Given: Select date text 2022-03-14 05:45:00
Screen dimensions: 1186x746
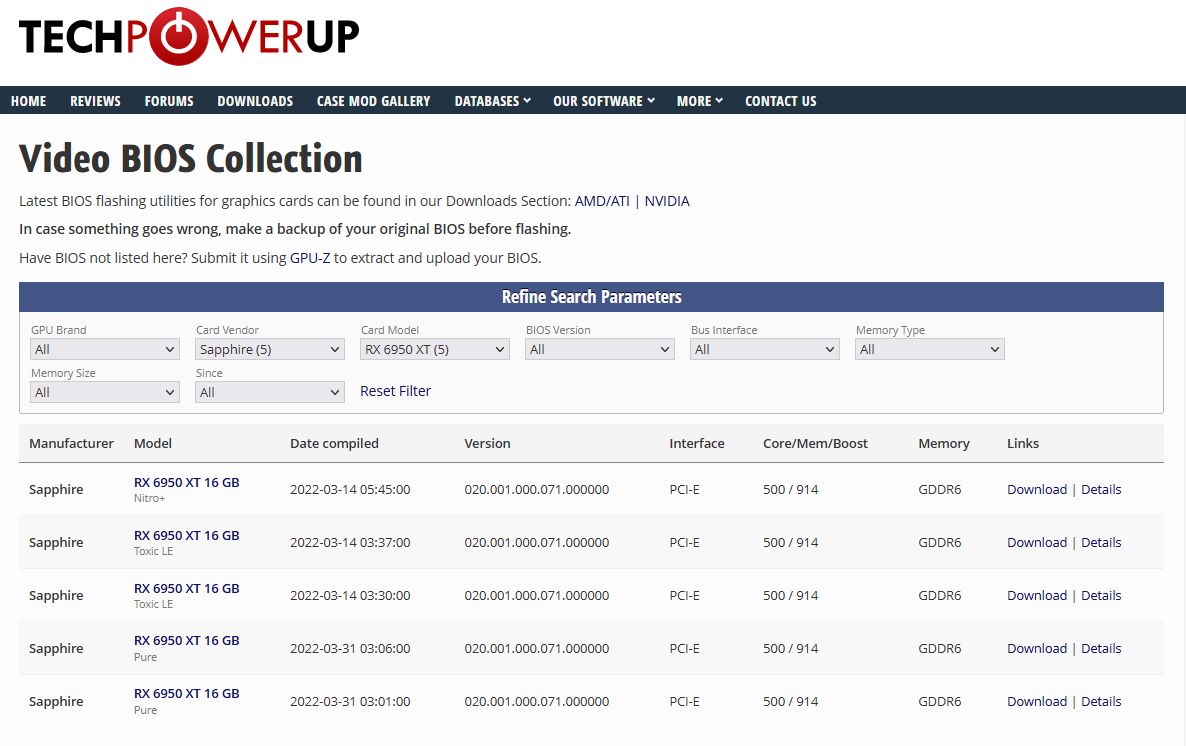Looking at the screenshot, I should pyautogui.click(x=350, y=490).
